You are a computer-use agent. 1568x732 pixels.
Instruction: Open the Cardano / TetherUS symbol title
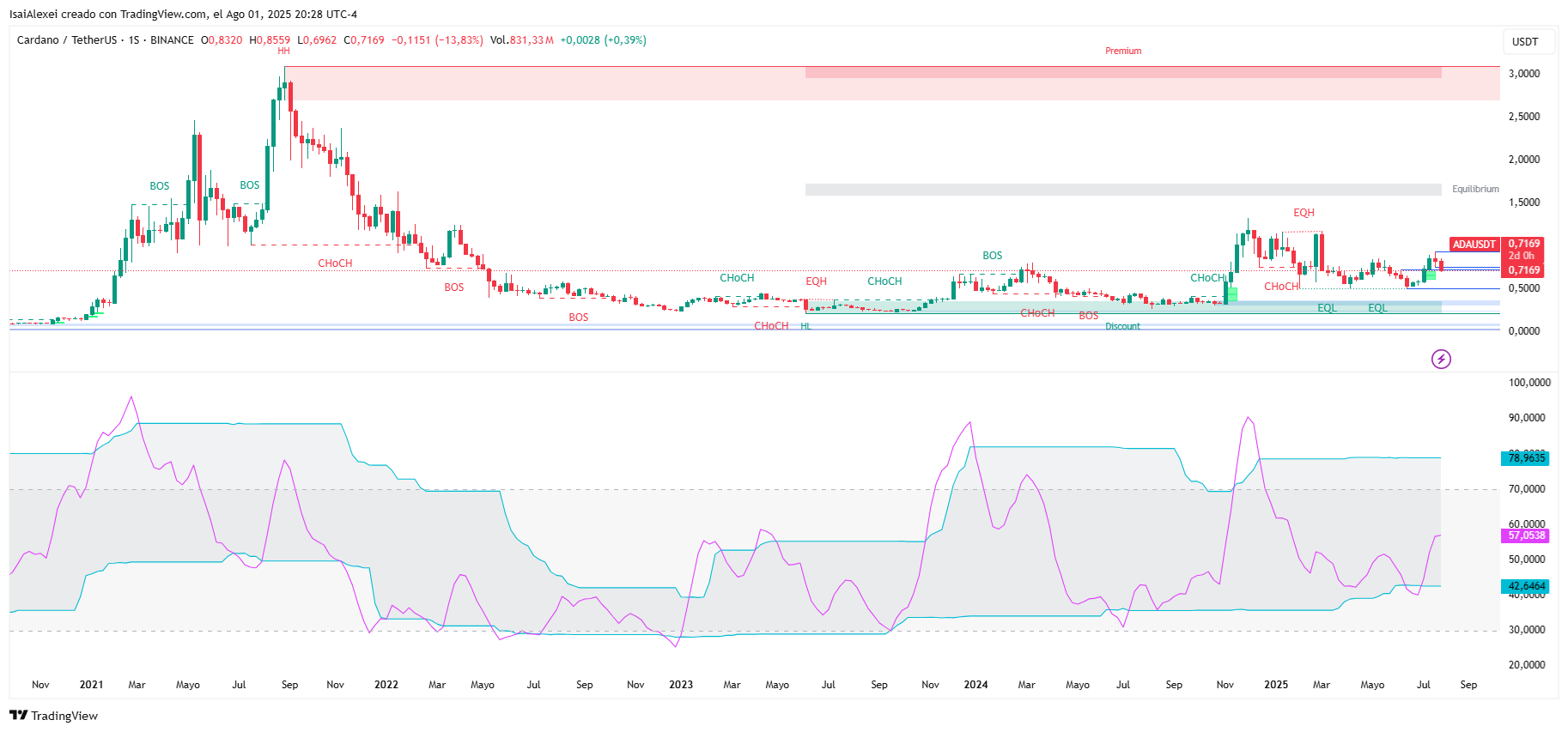tap(66, 40)
